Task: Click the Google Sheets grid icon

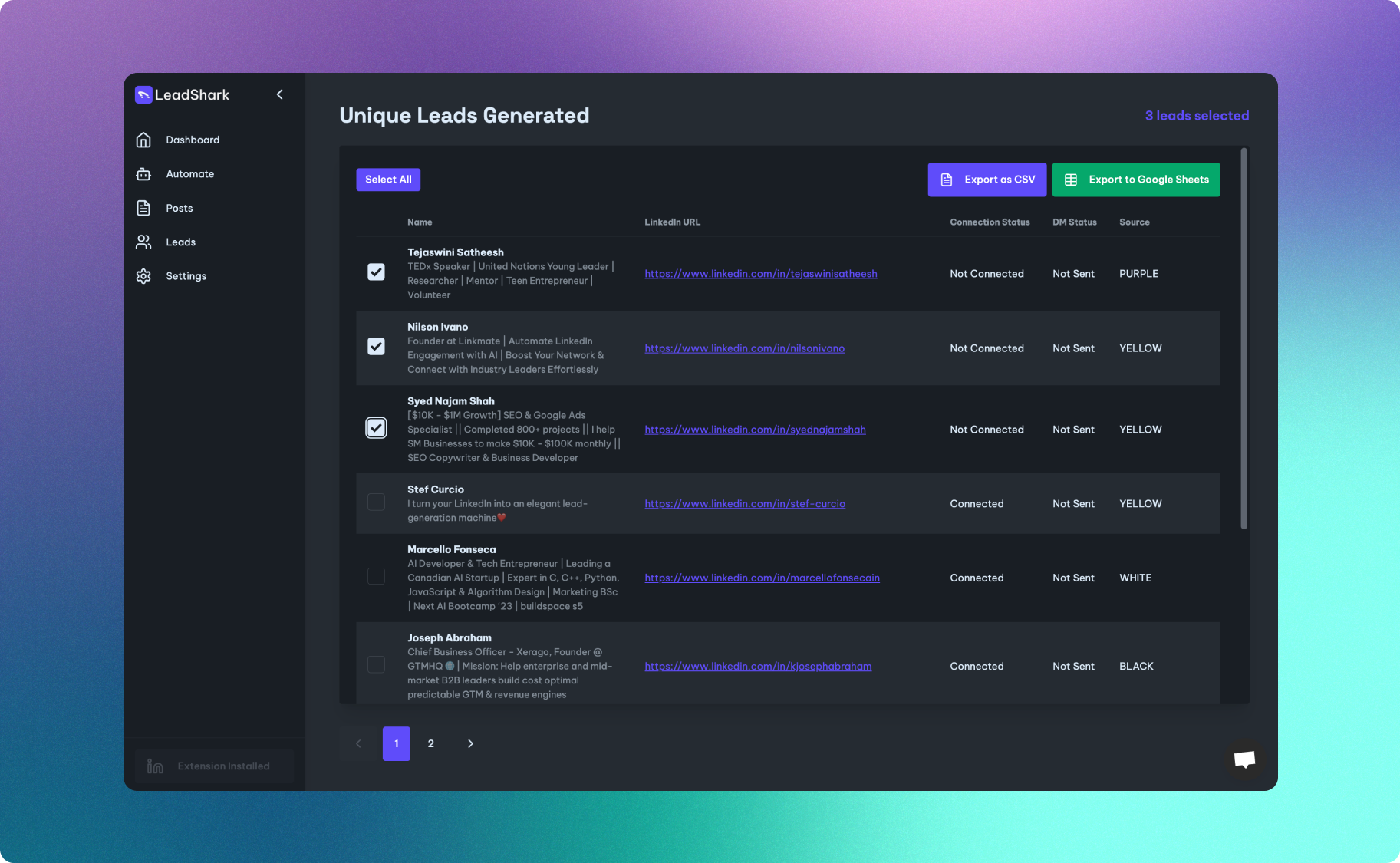Action: pyautogui.click(x=1071, y=180)
